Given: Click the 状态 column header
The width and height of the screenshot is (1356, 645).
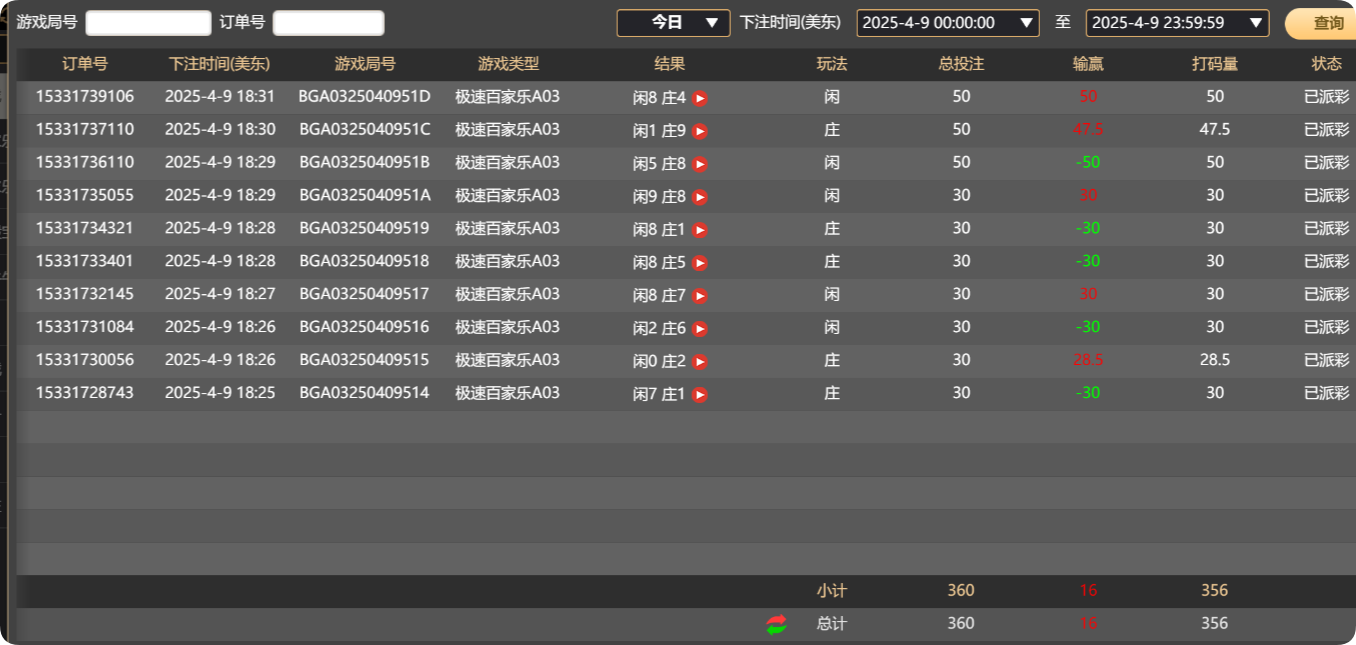Looking at the screenshot, I should 1326,64.
